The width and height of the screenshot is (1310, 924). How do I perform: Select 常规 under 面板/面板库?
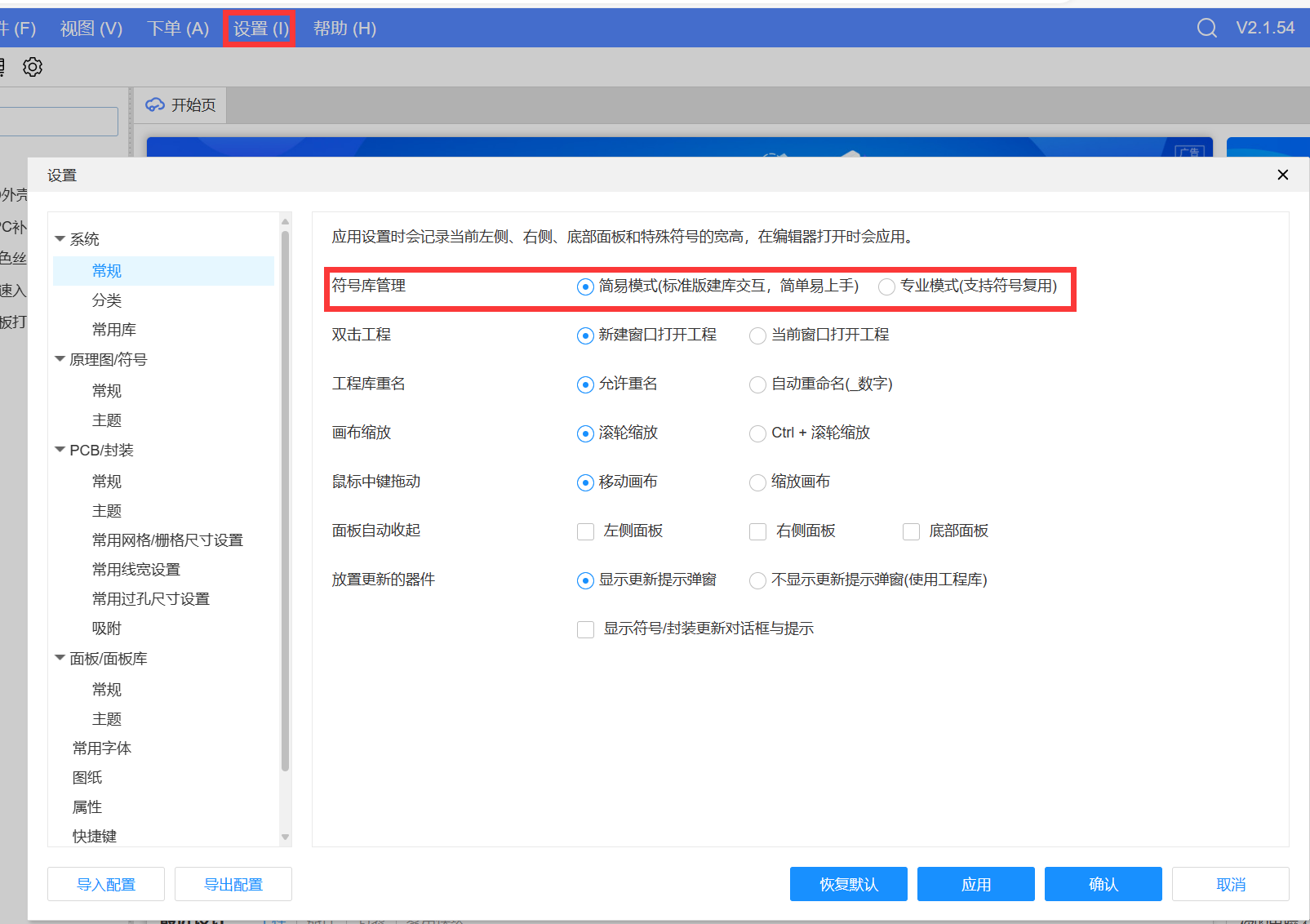pyautogui.click(x=107, y=690)
